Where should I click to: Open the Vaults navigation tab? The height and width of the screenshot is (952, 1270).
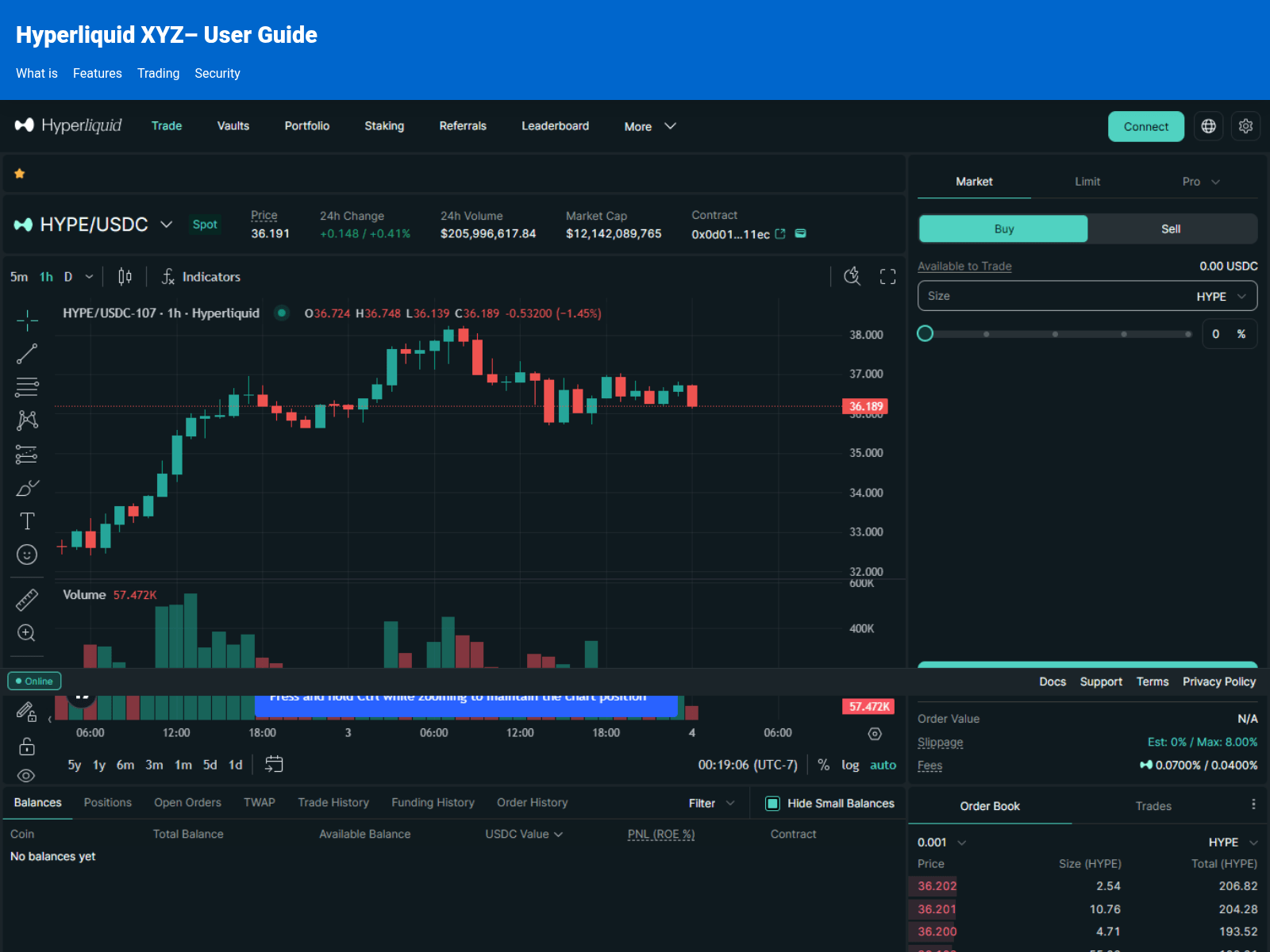tap(233, 126)
